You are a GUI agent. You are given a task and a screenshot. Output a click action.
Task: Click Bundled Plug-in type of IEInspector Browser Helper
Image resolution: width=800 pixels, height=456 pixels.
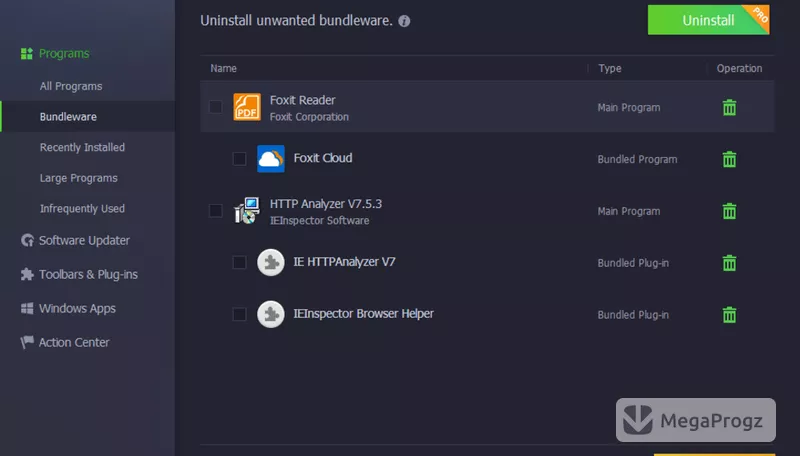pos(633,315)
